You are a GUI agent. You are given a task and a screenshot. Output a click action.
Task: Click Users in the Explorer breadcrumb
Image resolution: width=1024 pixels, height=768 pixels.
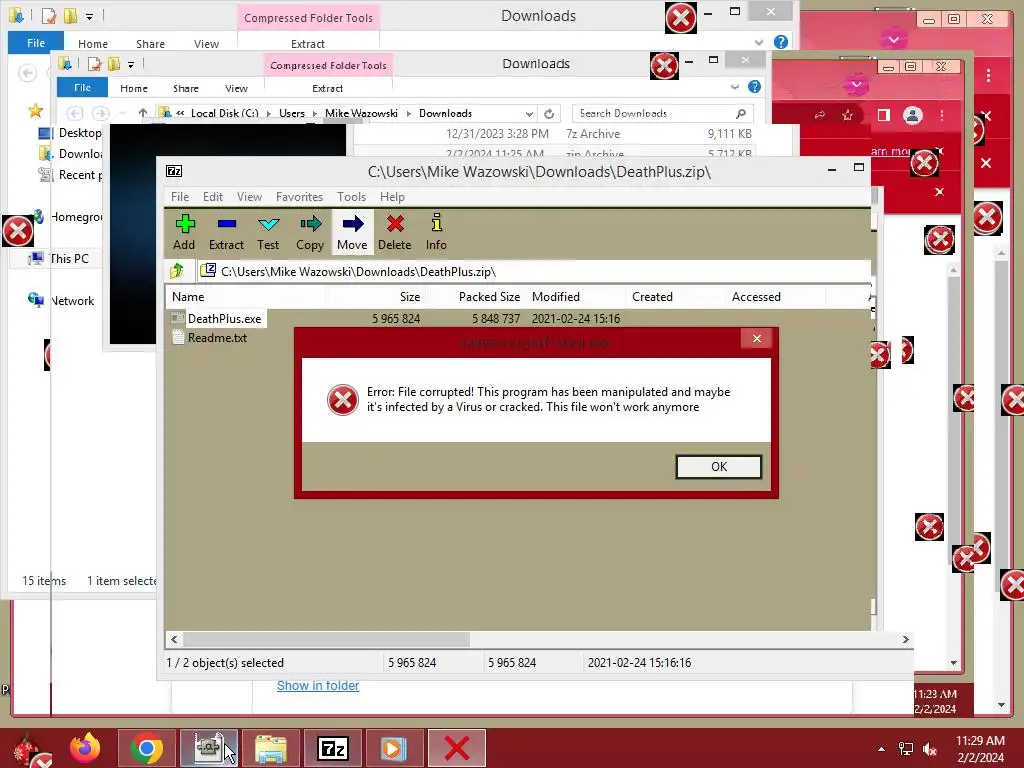click(x=292, y=113)
